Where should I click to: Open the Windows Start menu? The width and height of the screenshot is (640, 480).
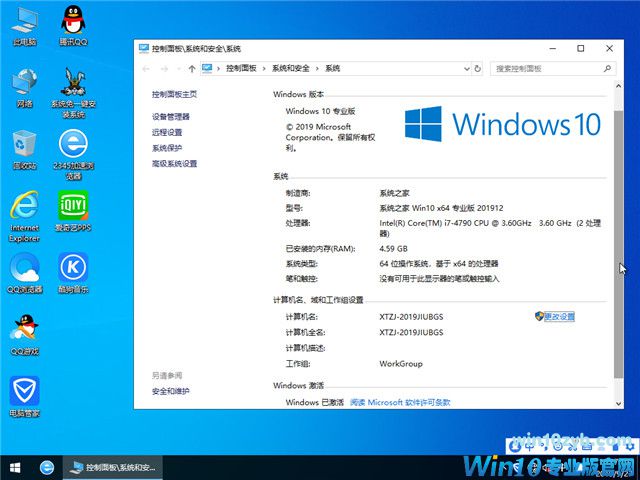15,467
